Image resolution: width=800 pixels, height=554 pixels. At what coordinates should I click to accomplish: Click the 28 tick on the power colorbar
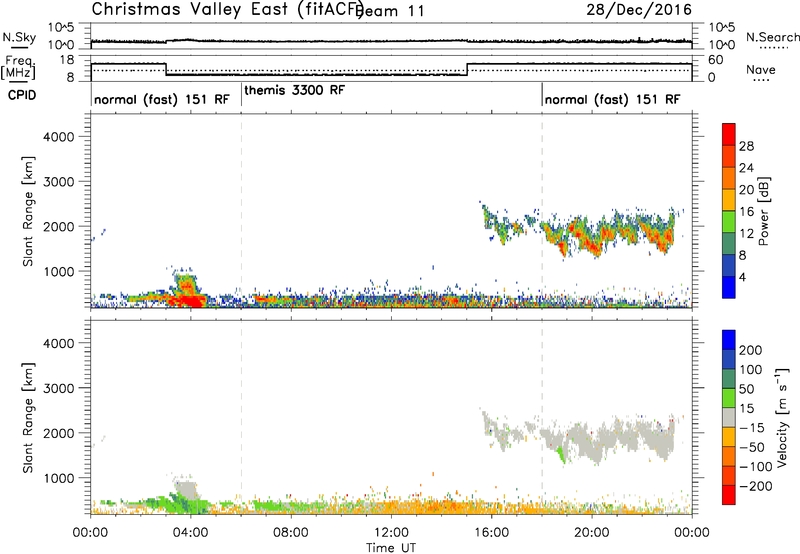coord(746,146)
